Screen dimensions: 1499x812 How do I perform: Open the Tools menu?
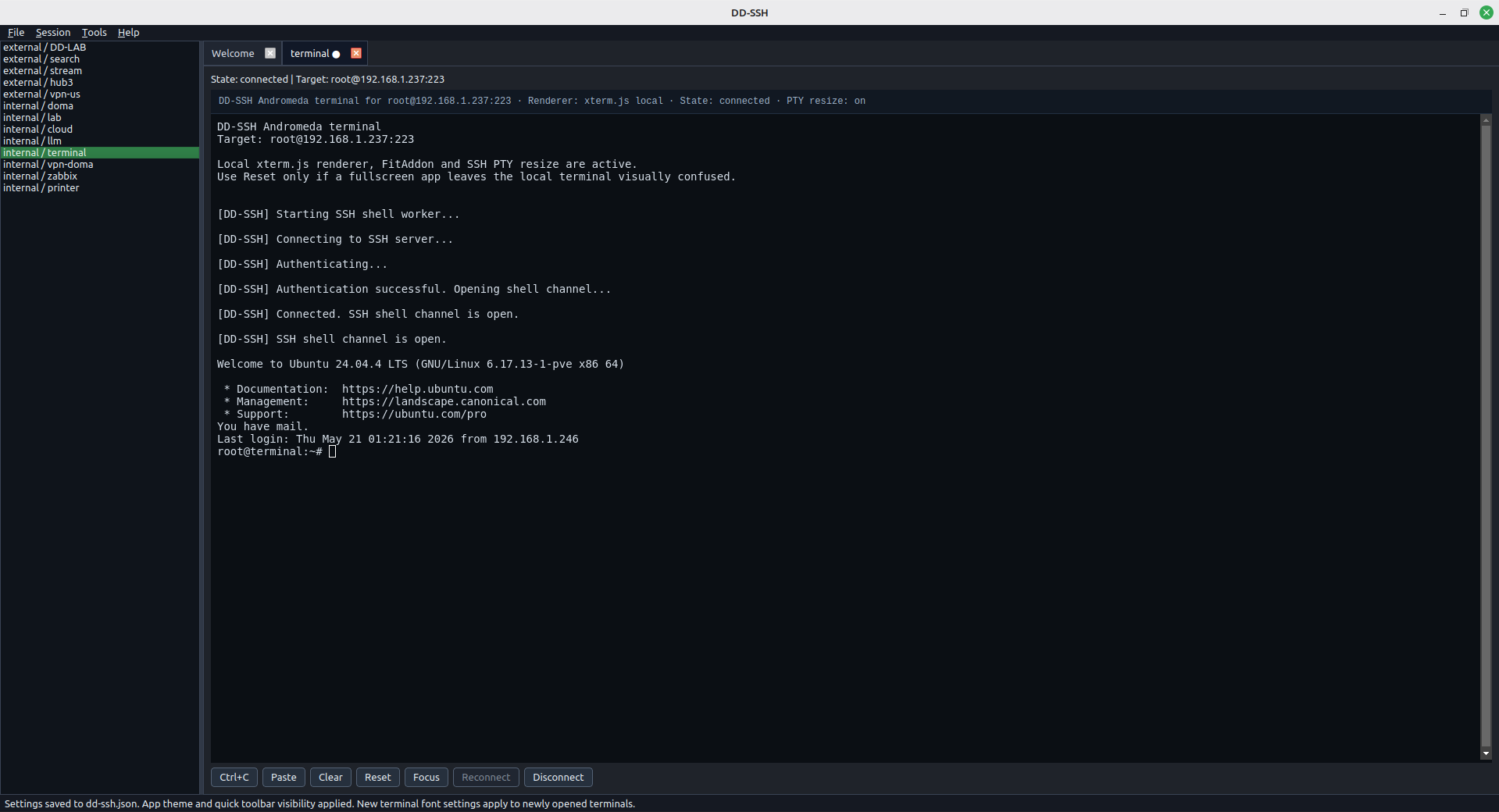point(94,32)
